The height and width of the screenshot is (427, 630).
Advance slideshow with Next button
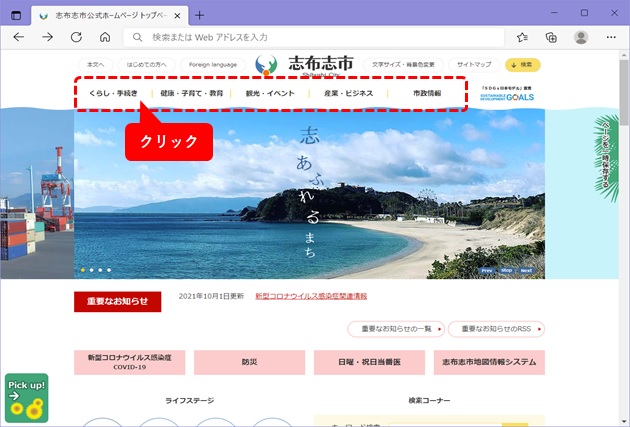[x=526, y=271]
